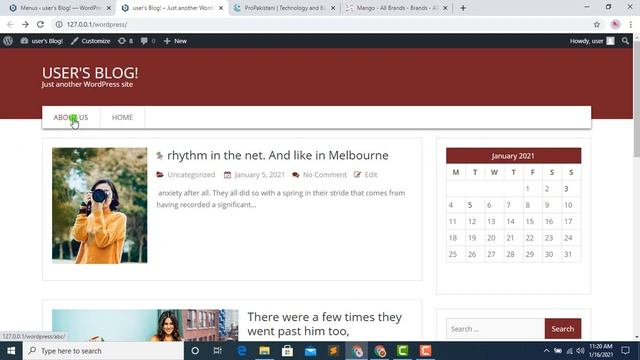Click the address bar URL 127.0.0.1/wordpress/
The image size is (640, 360).
pyautogui.click(x=97, y=24)
